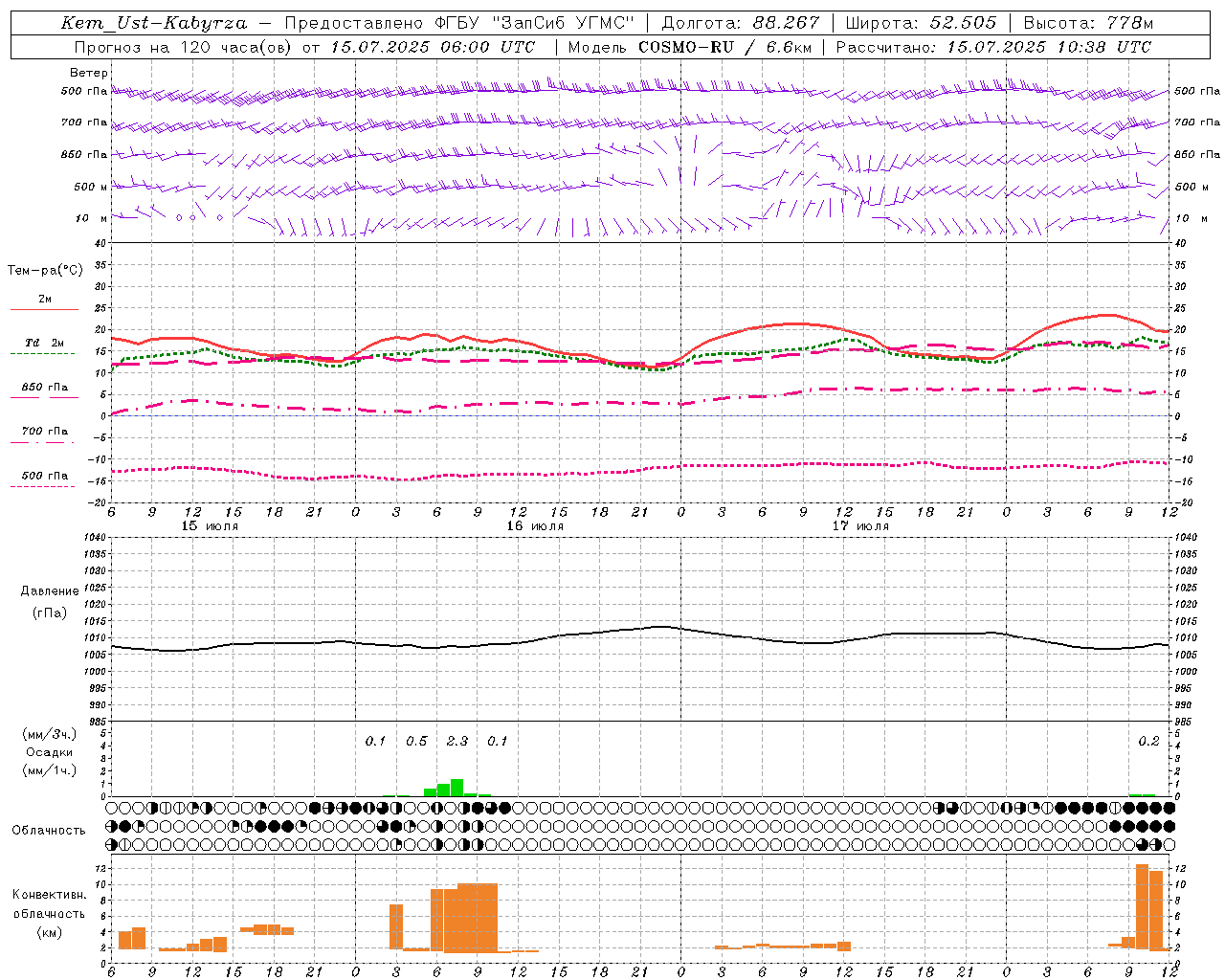Click the precipitation value 0.2

coord(1148,741)
